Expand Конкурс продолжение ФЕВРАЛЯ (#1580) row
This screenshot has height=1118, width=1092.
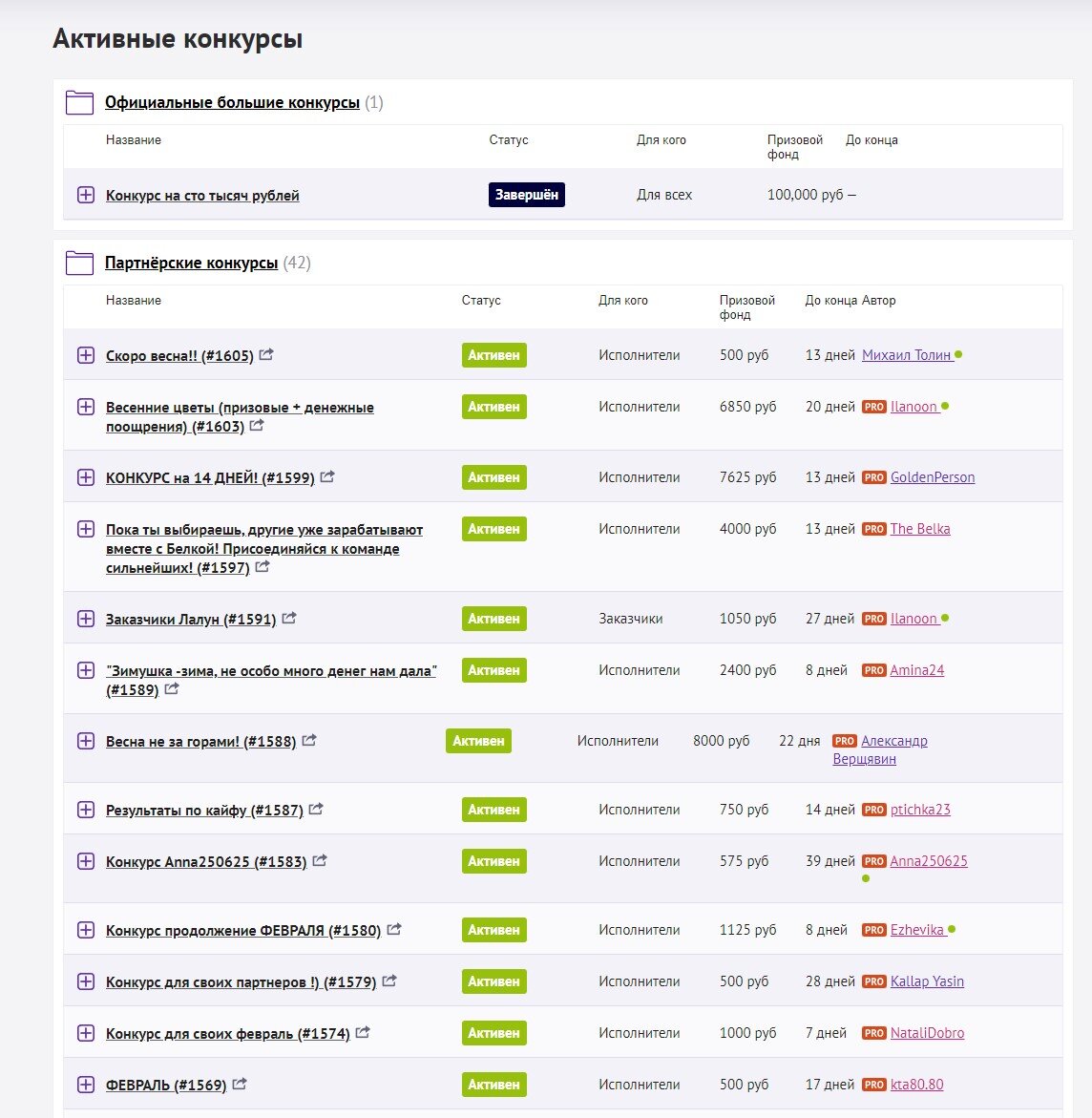(86, 930)
